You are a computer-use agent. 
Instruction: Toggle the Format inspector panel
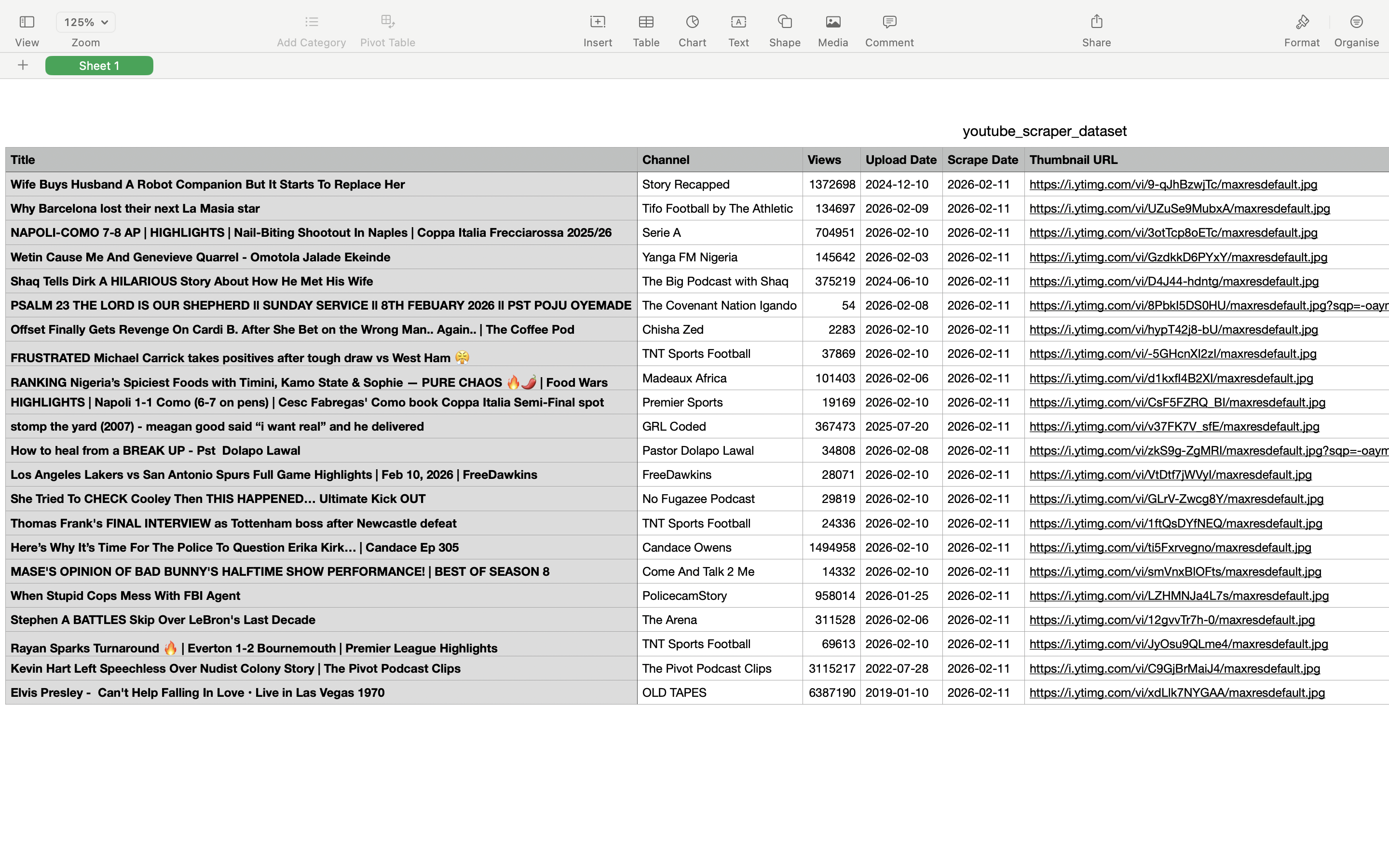coord(1302,22)
